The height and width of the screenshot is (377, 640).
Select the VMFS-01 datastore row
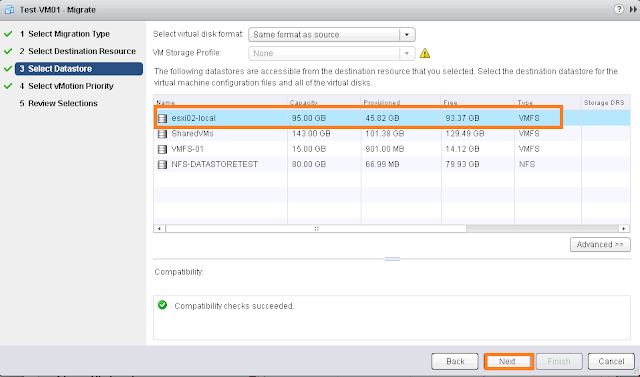pyautogui.click(x=392, y=149)
